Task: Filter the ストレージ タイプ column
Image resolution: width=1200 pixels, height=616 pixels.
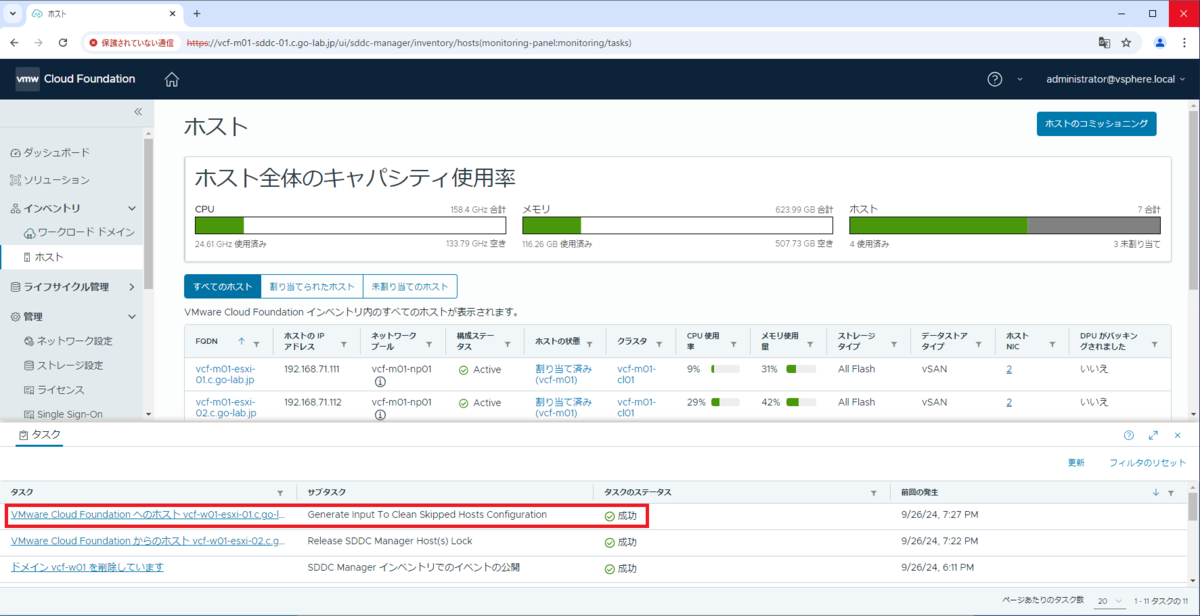Action: (x=895, y=343)
